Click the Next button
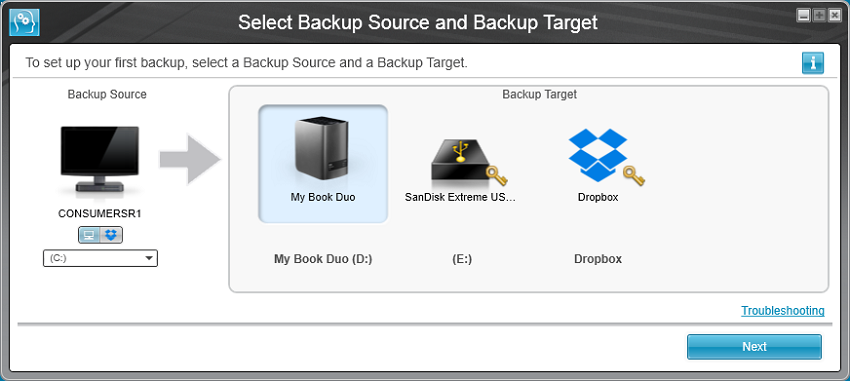This screenshot has height=381, width=850. (754, 347)
